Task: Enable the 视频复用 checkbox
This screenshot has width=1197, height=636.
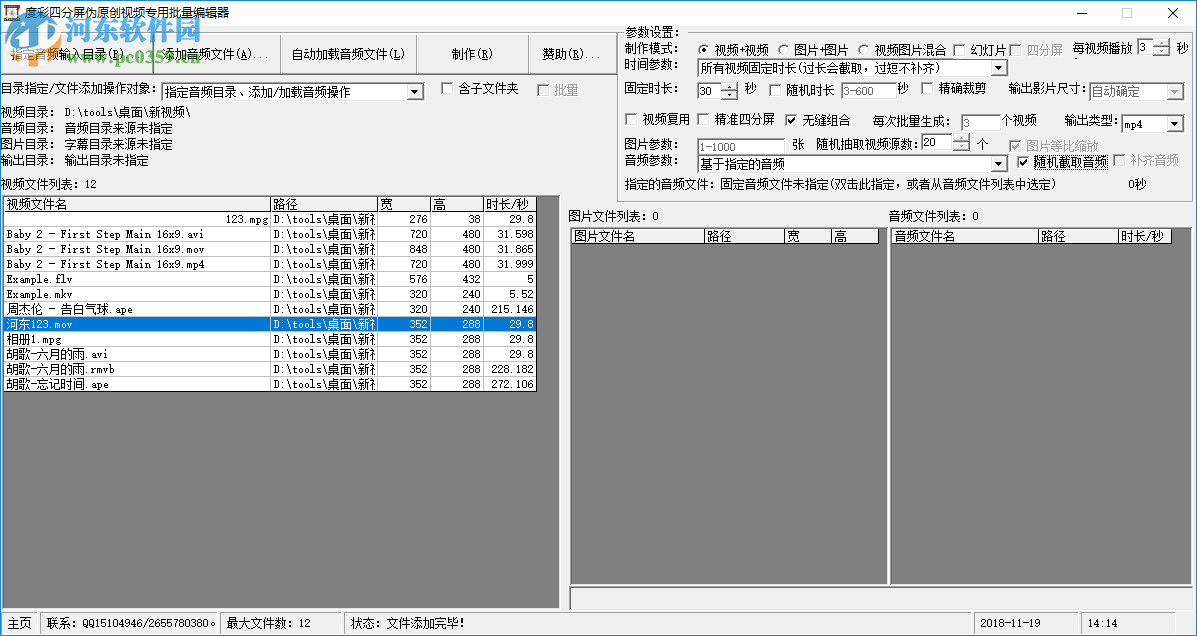Action: pyautogui.click(x=631, y=119)
